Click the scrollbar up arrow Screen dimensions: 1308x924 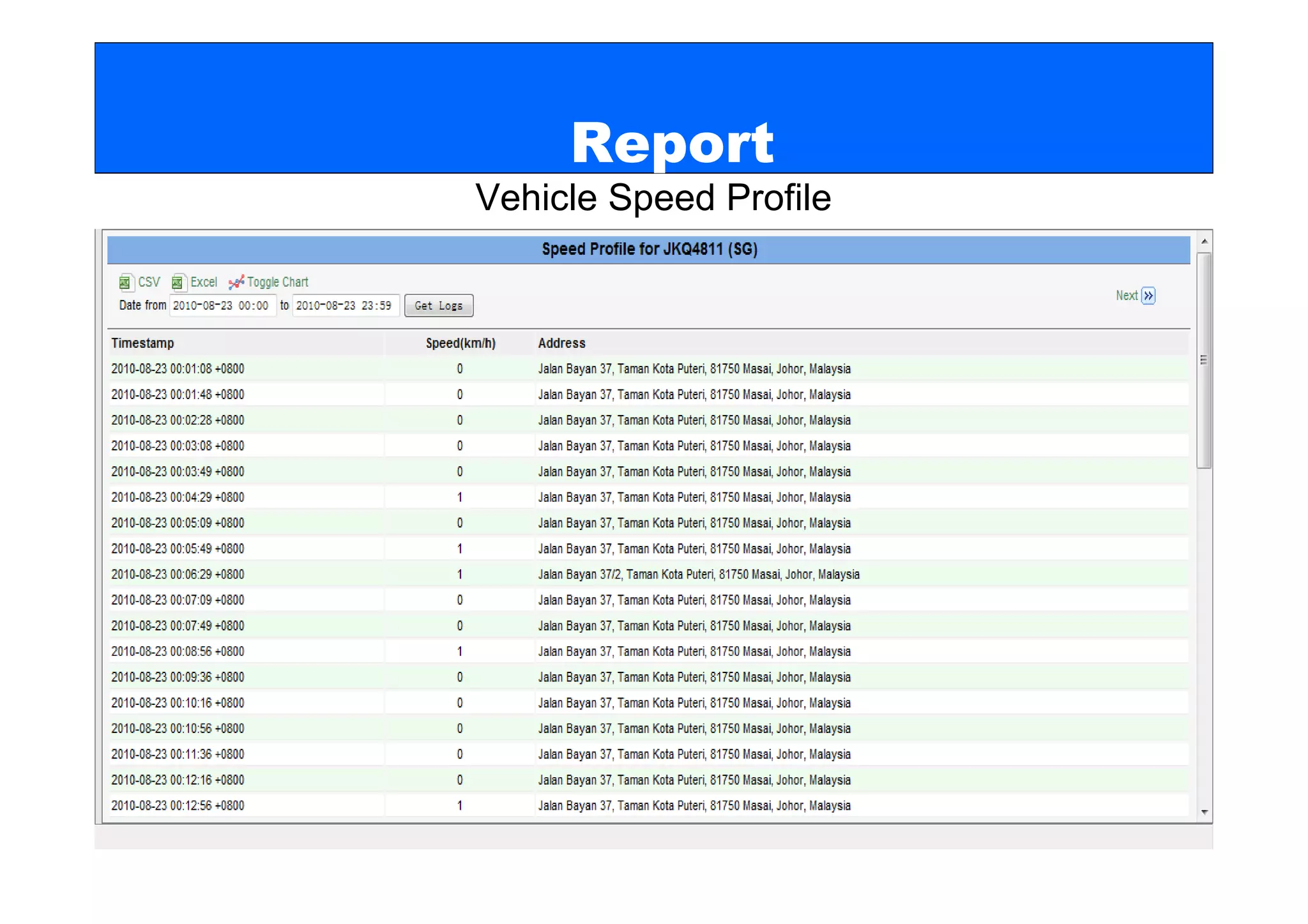(1204, 241)
